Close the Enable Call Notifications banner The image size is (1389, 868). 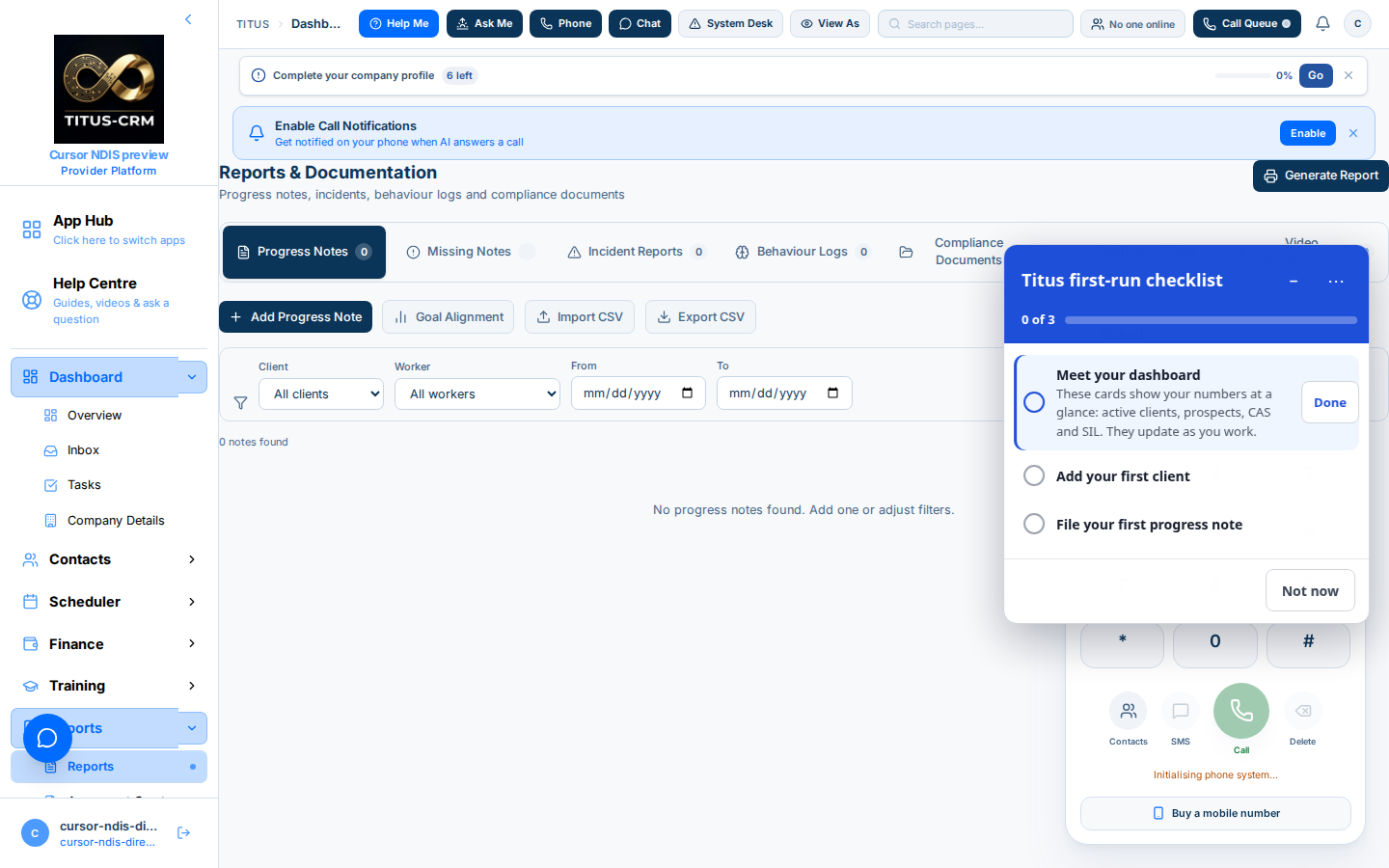coord(1353,133)
